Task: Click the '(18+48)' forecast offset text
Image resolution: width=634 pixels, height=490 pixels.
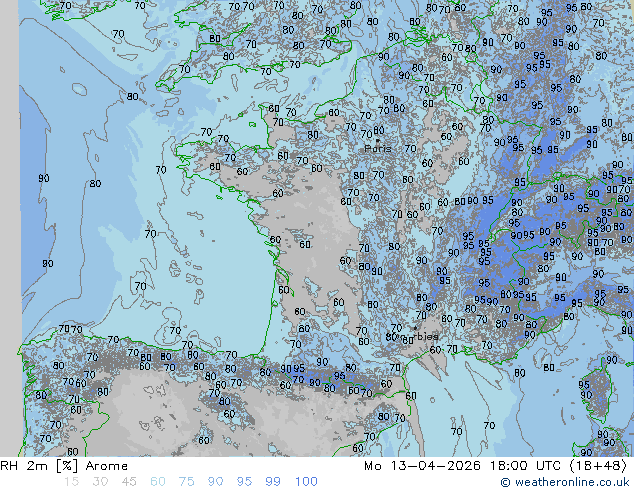Action: tap(598, 466)
